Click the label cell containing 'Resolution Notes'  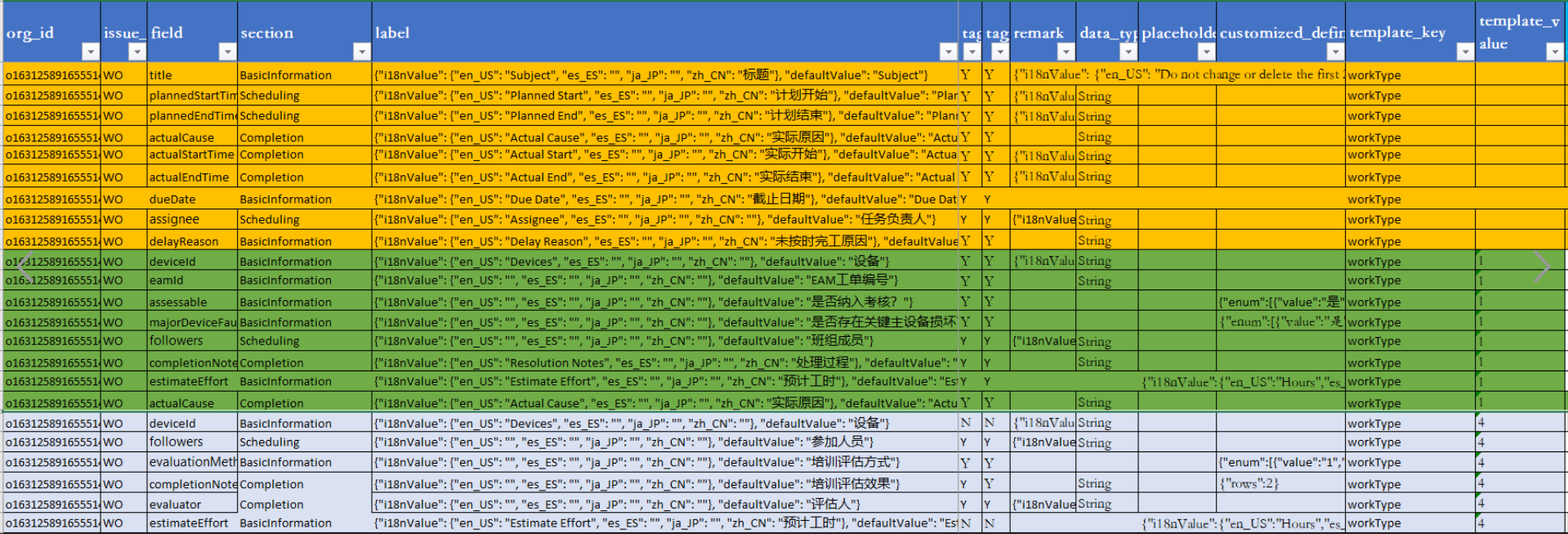point(664,362)
